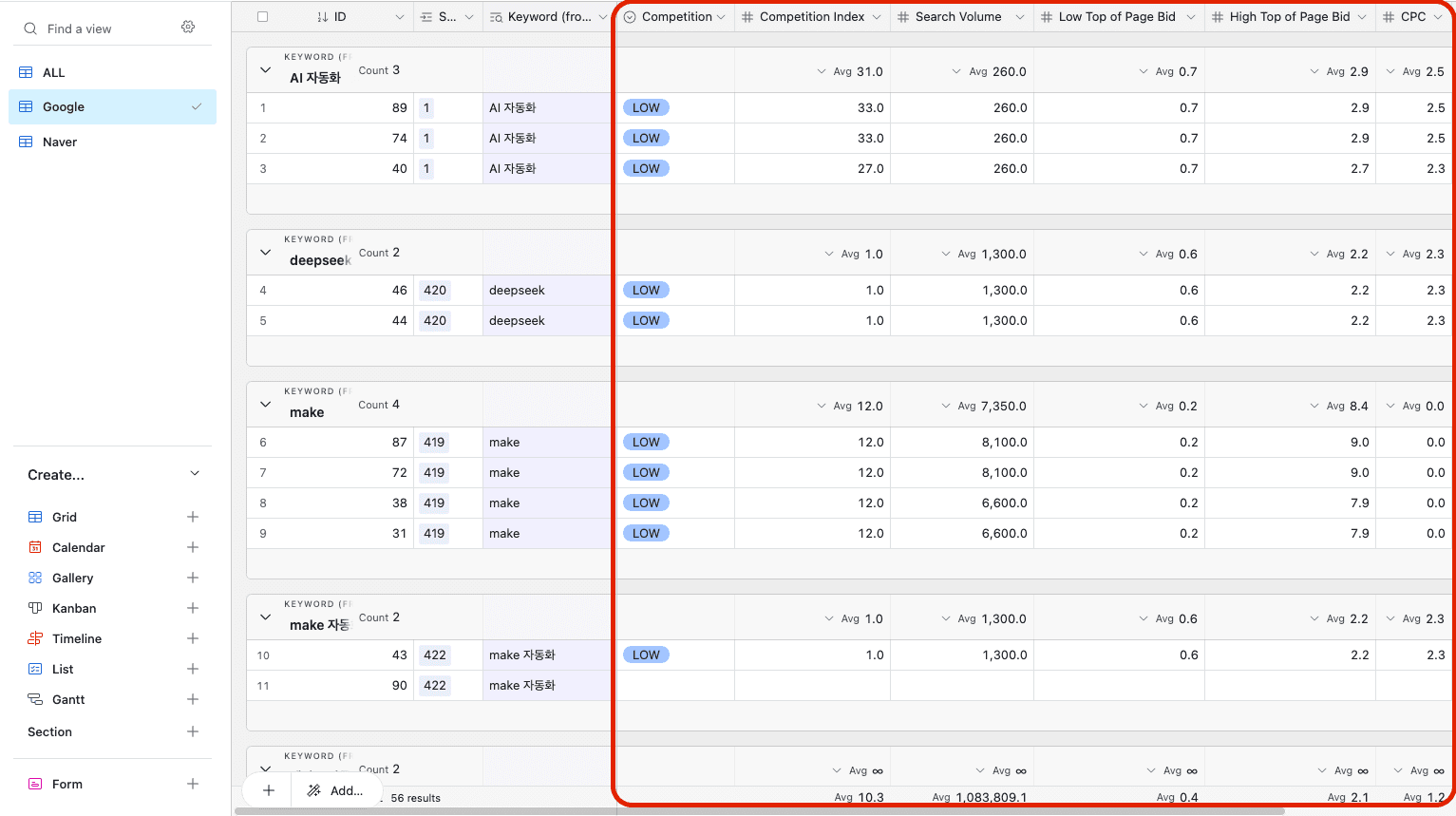Screen dimensions: 1456x816
Task: Collapse the deepseek keyword group
Action: (x=266, y=253)
